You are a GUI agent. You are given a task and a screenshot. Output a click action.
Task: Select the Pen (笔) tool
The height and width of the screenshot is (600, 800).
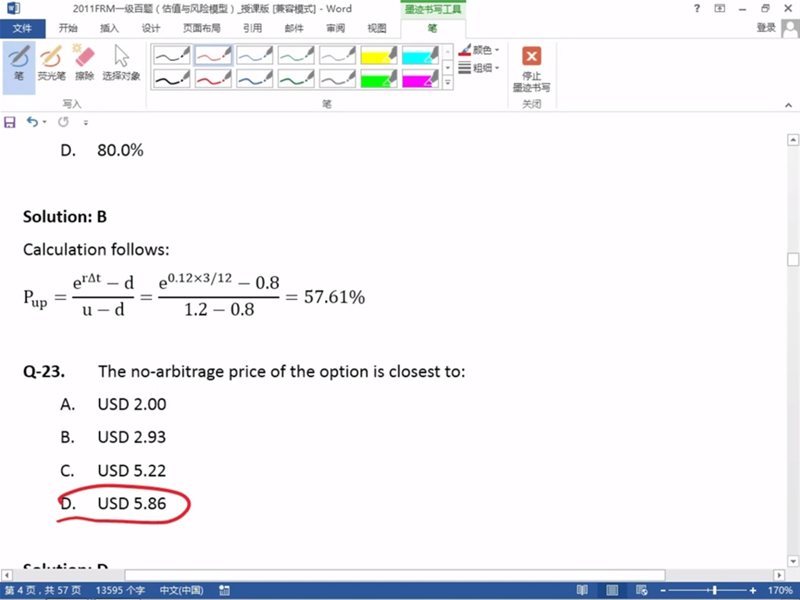point(19,63)
